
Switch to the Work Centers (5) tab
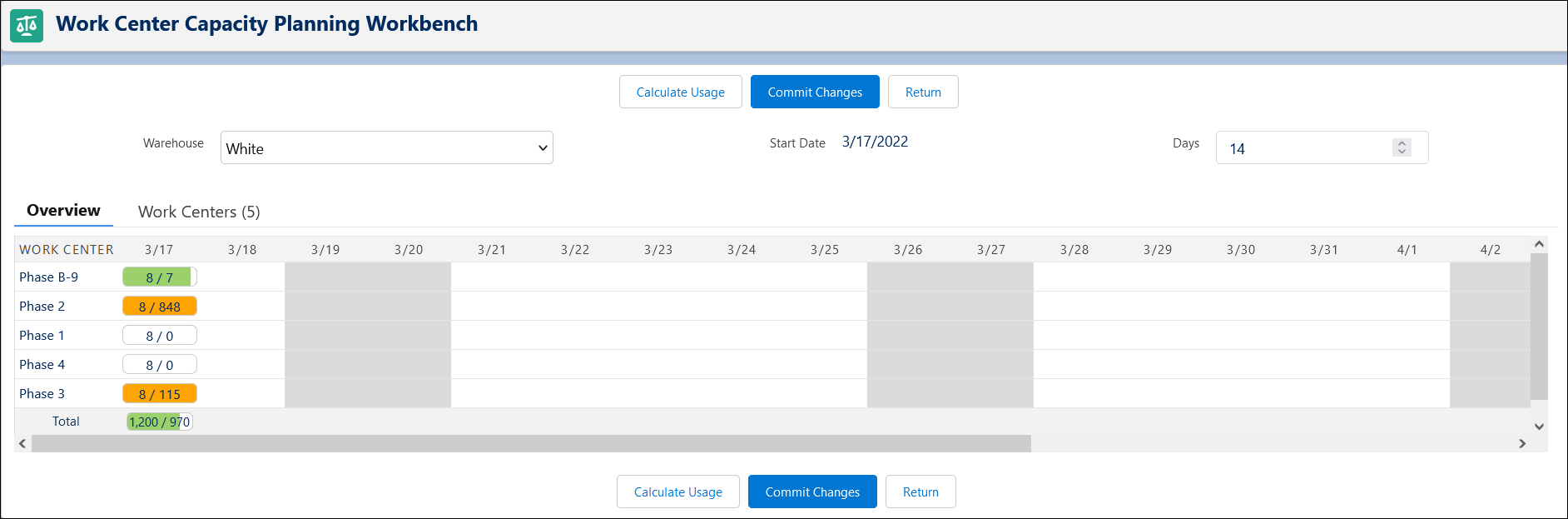[x=199, y=212]
